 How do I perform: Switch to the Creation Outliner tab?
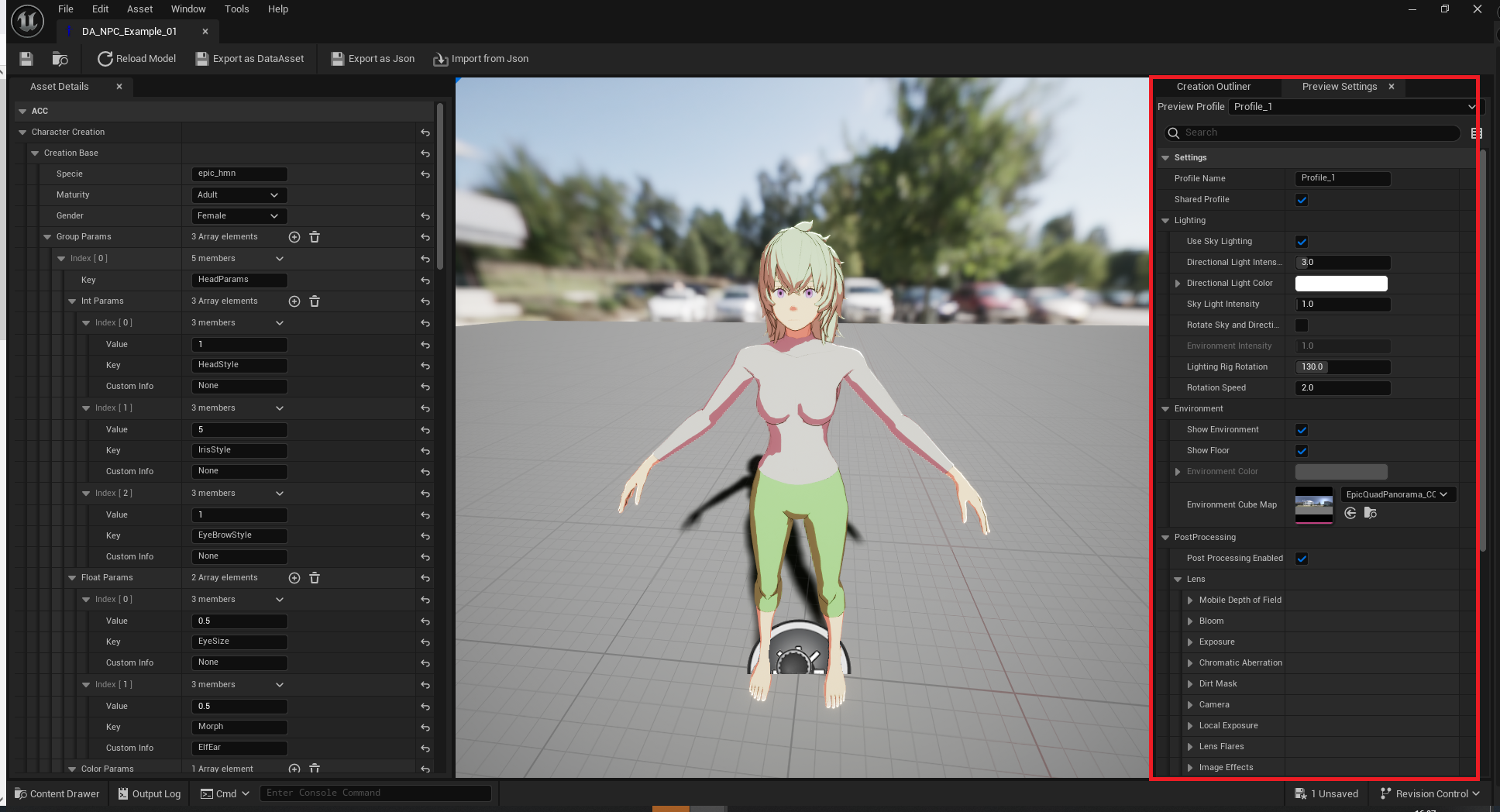click(x=1213, y=86)
